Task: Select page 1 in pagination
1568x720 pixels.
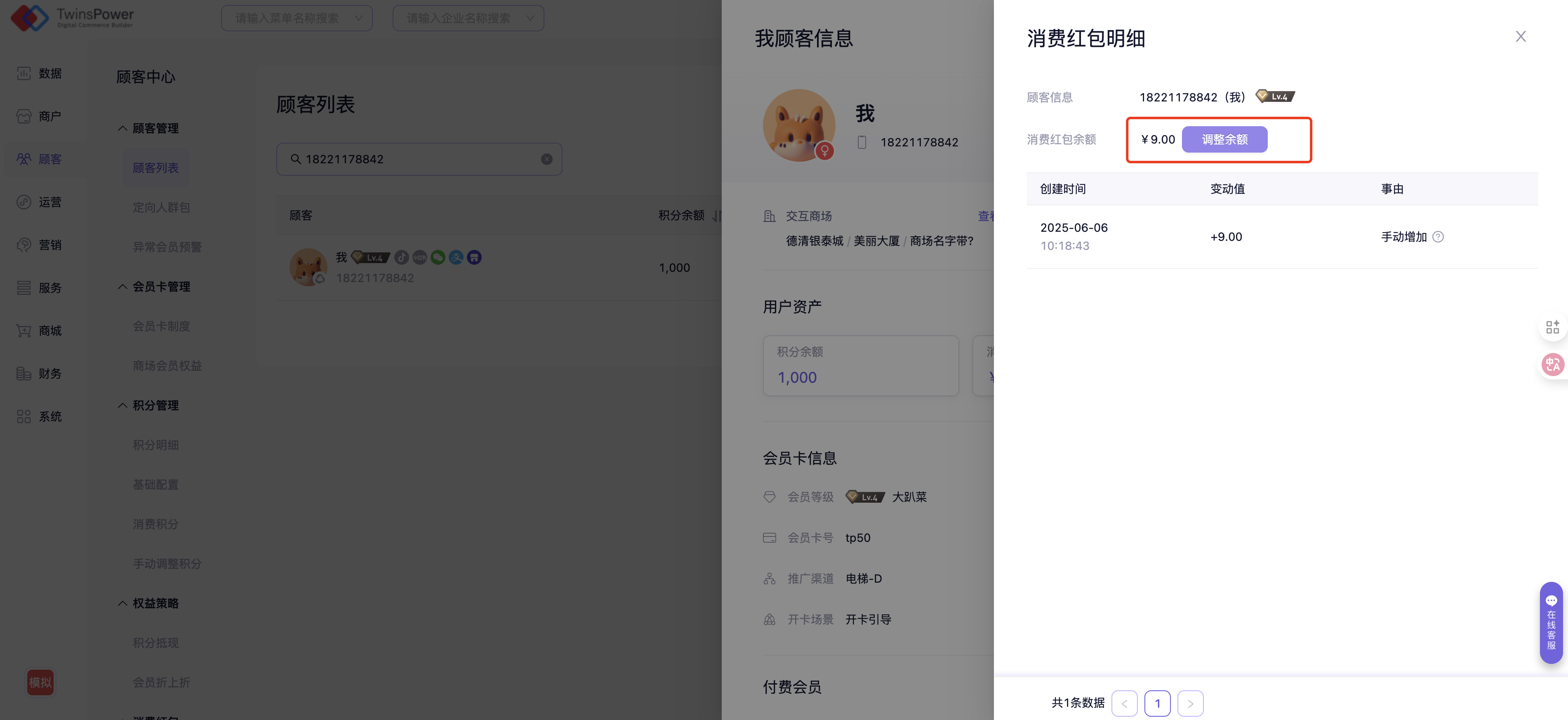Action: click(1157, 704)
